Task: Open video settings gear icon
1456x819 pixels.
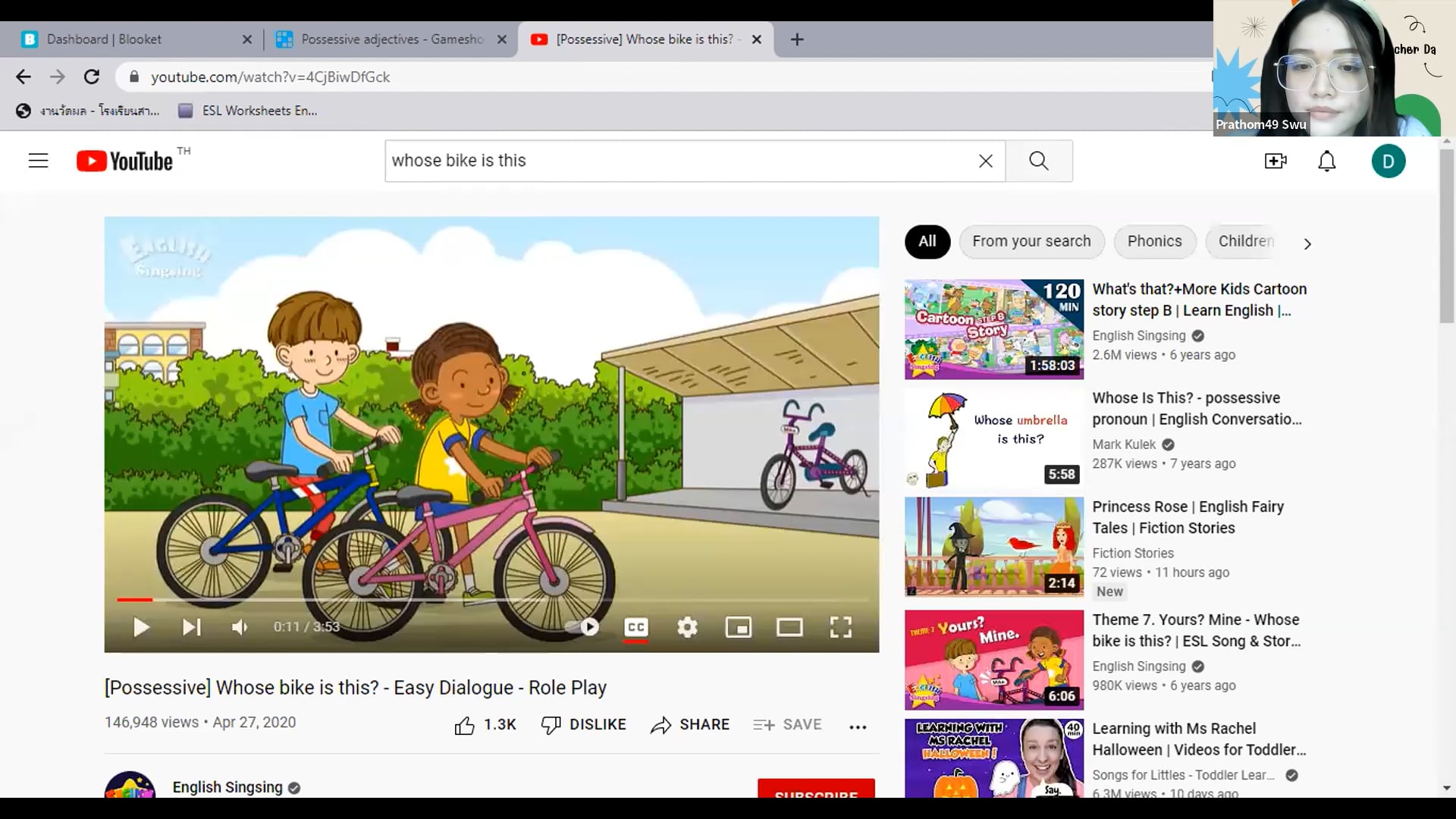Action: (x=687, y=627)
